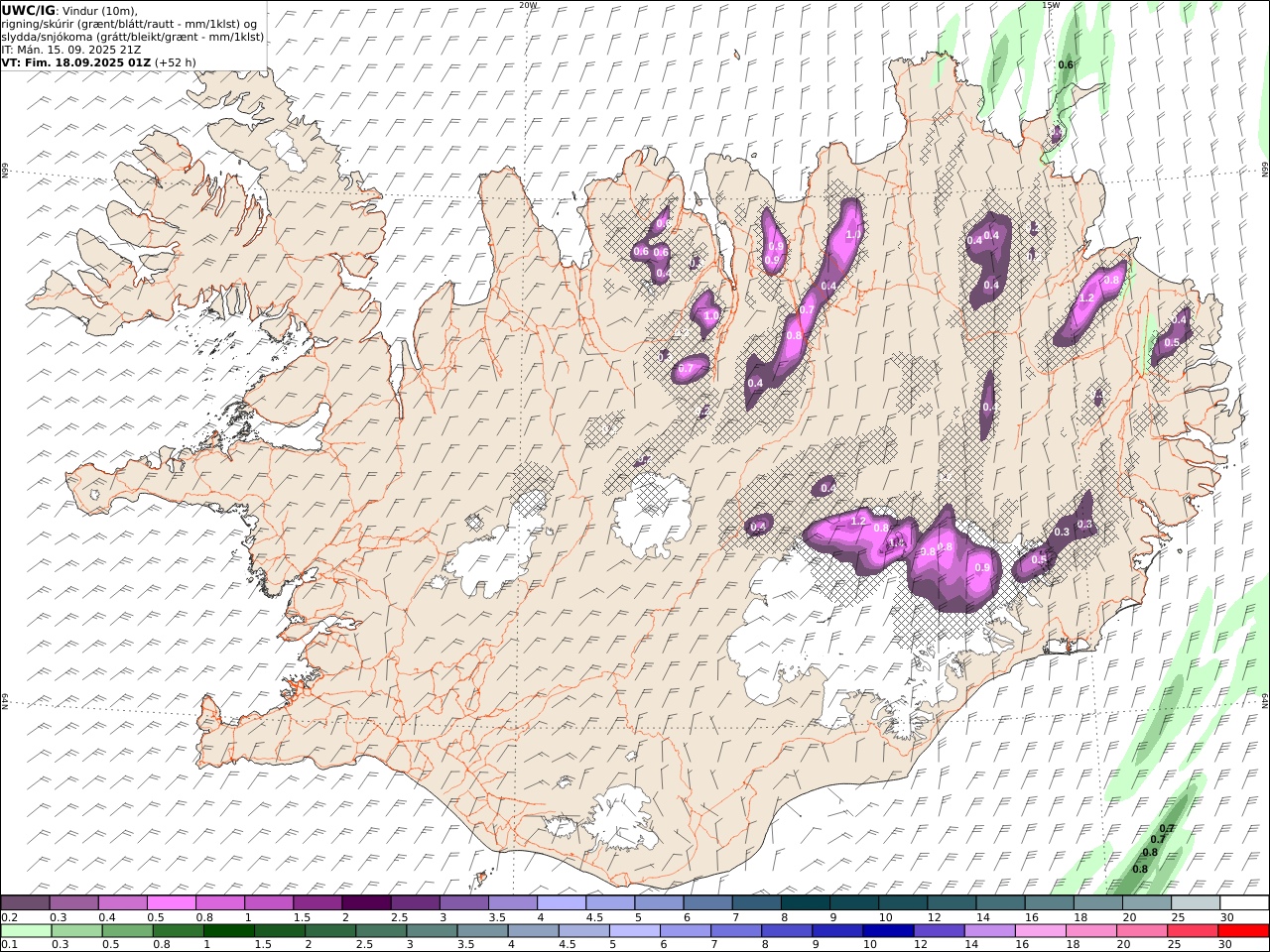The width and height of the screenshot is (1270, 952).
Task: Click the 'slydda/snjókoma' legend description line
Action: 133,37
